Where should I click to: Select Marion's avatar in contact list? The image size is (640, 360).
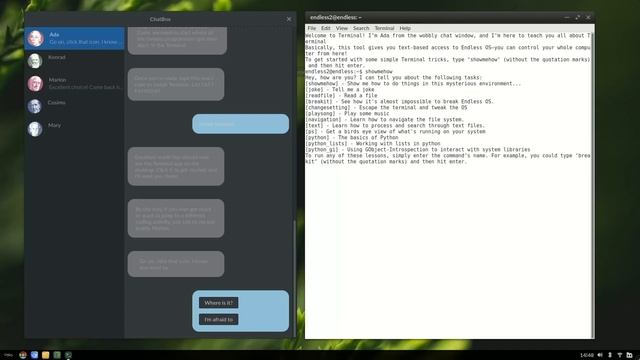pos(35,84)
